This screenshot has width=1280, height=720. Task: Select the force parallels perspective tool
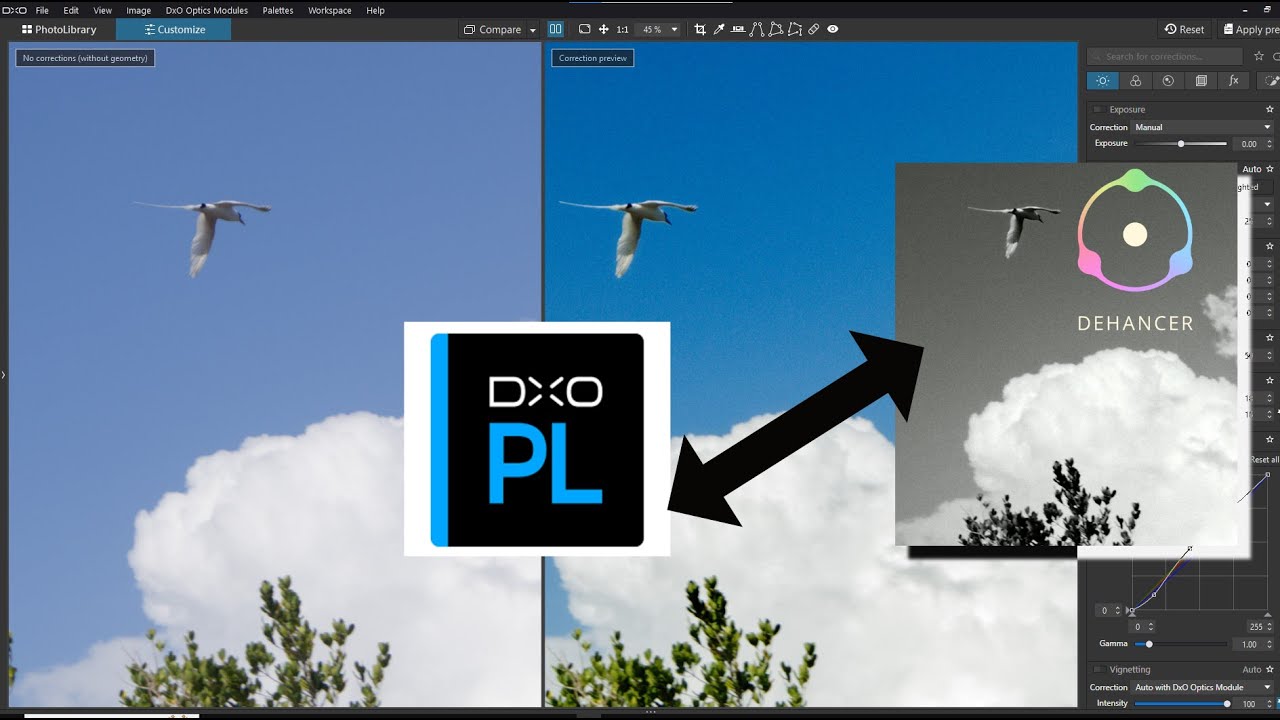[757, 29]
